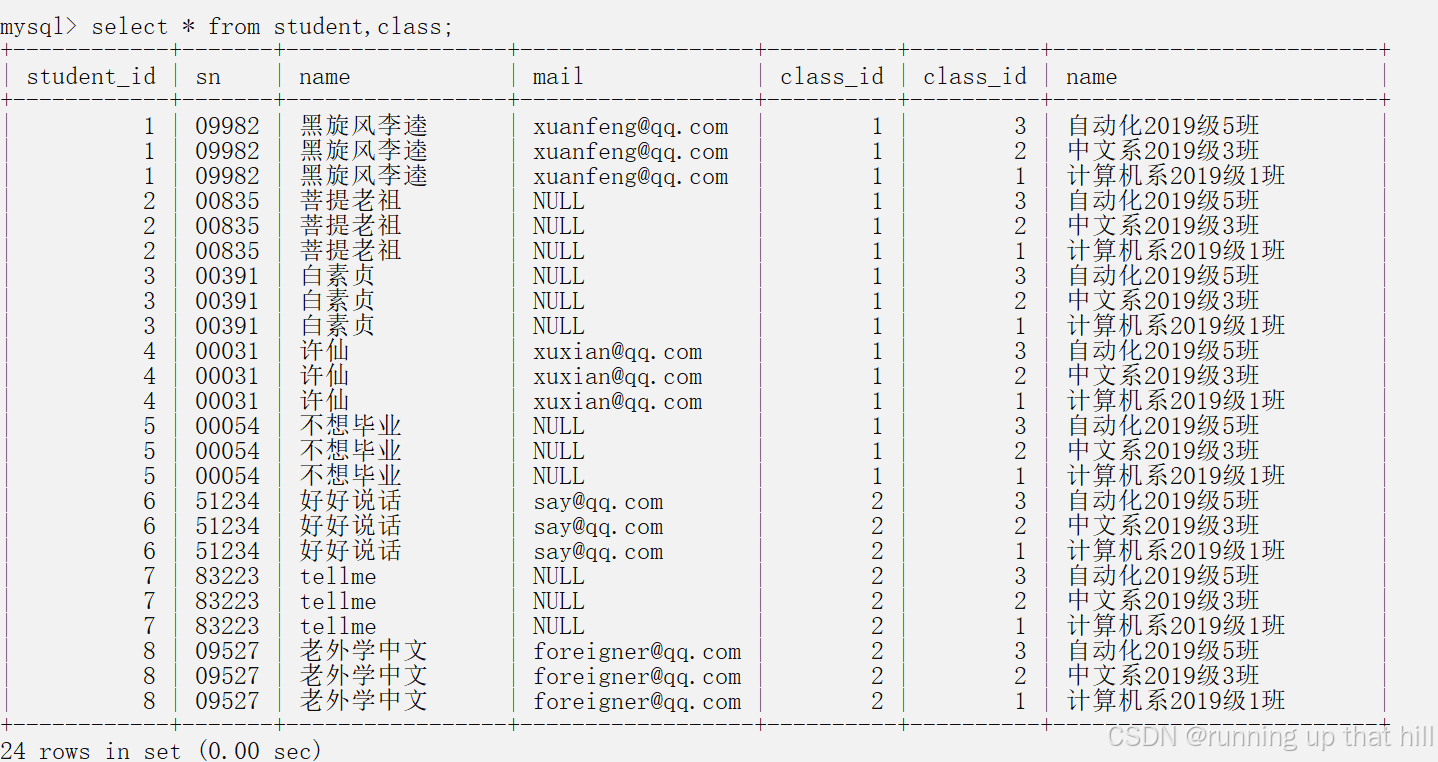The image size is (1438, 762).
Task: Click 中文系2019级3班 in 不想毕业's row
Action: (1163, 451)
